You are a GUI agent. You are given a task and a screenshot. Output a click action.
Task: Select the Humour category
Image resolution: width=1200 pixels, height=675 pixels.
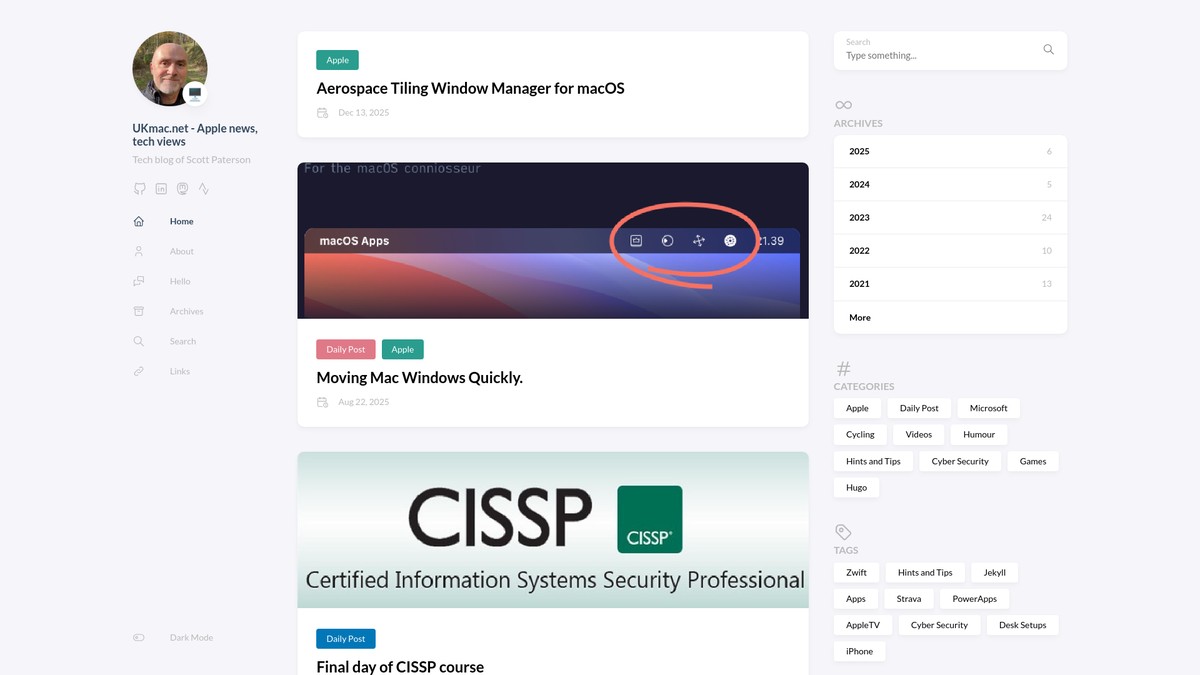979,434
